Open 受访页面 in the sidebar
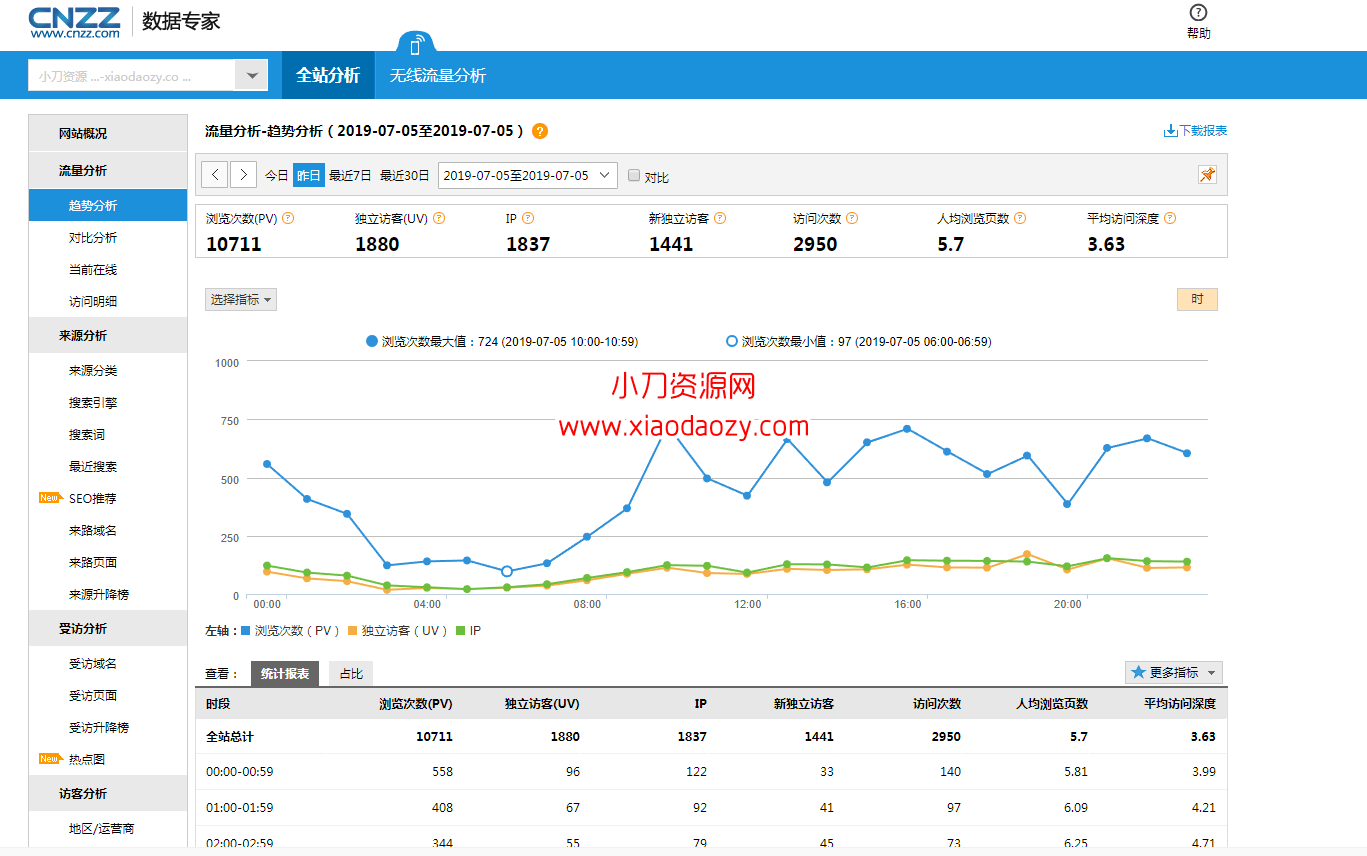Image resolution: width=1367 pixels, height=856 pixels. point(93,696)
